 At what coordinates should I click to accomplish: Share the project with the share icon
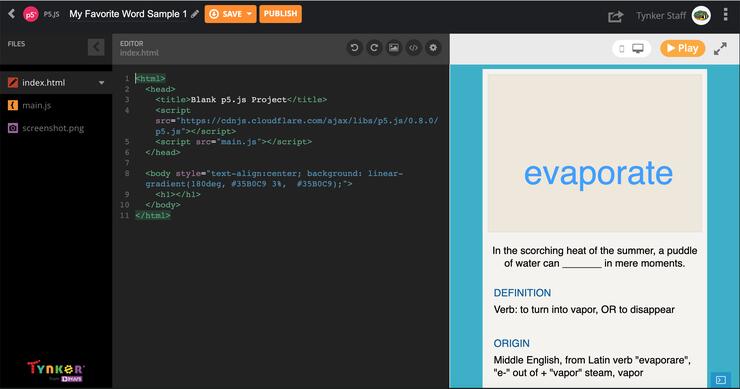(x=615, y=17)
